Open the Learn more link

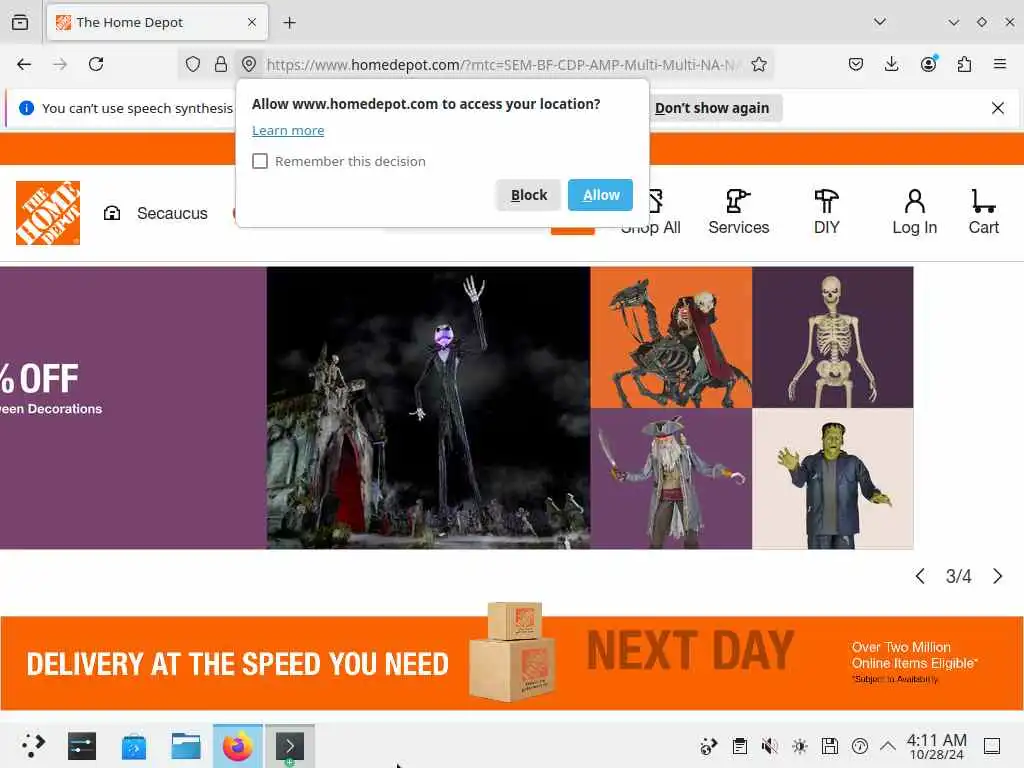288,131
